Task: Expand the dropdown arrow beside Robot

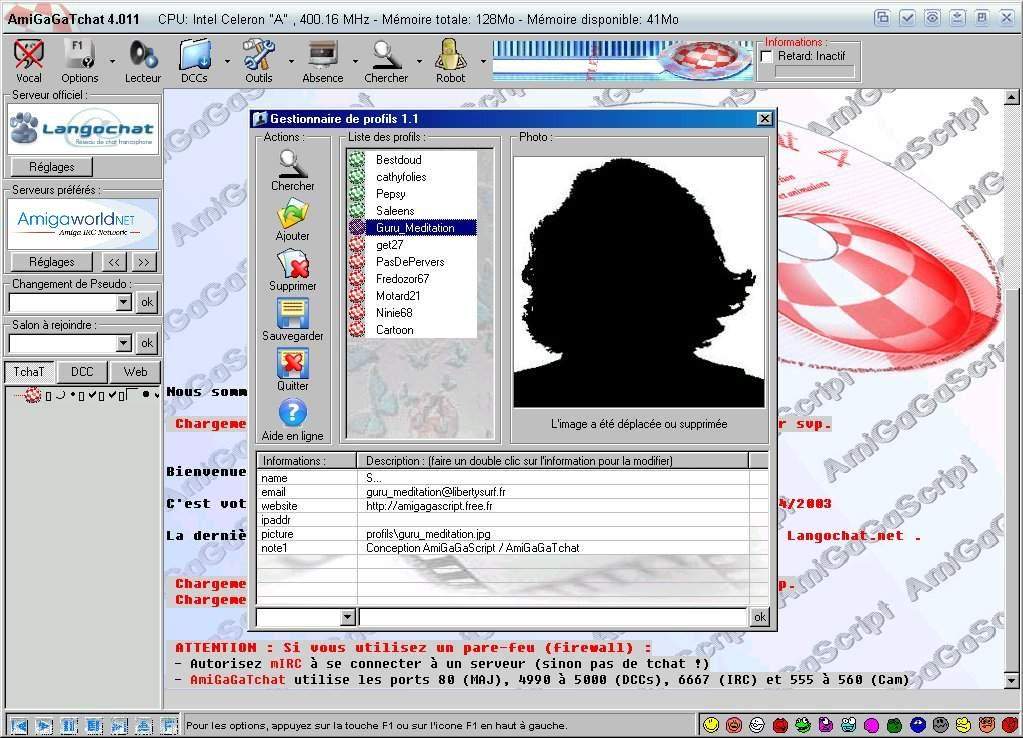Action: [483, 61]
